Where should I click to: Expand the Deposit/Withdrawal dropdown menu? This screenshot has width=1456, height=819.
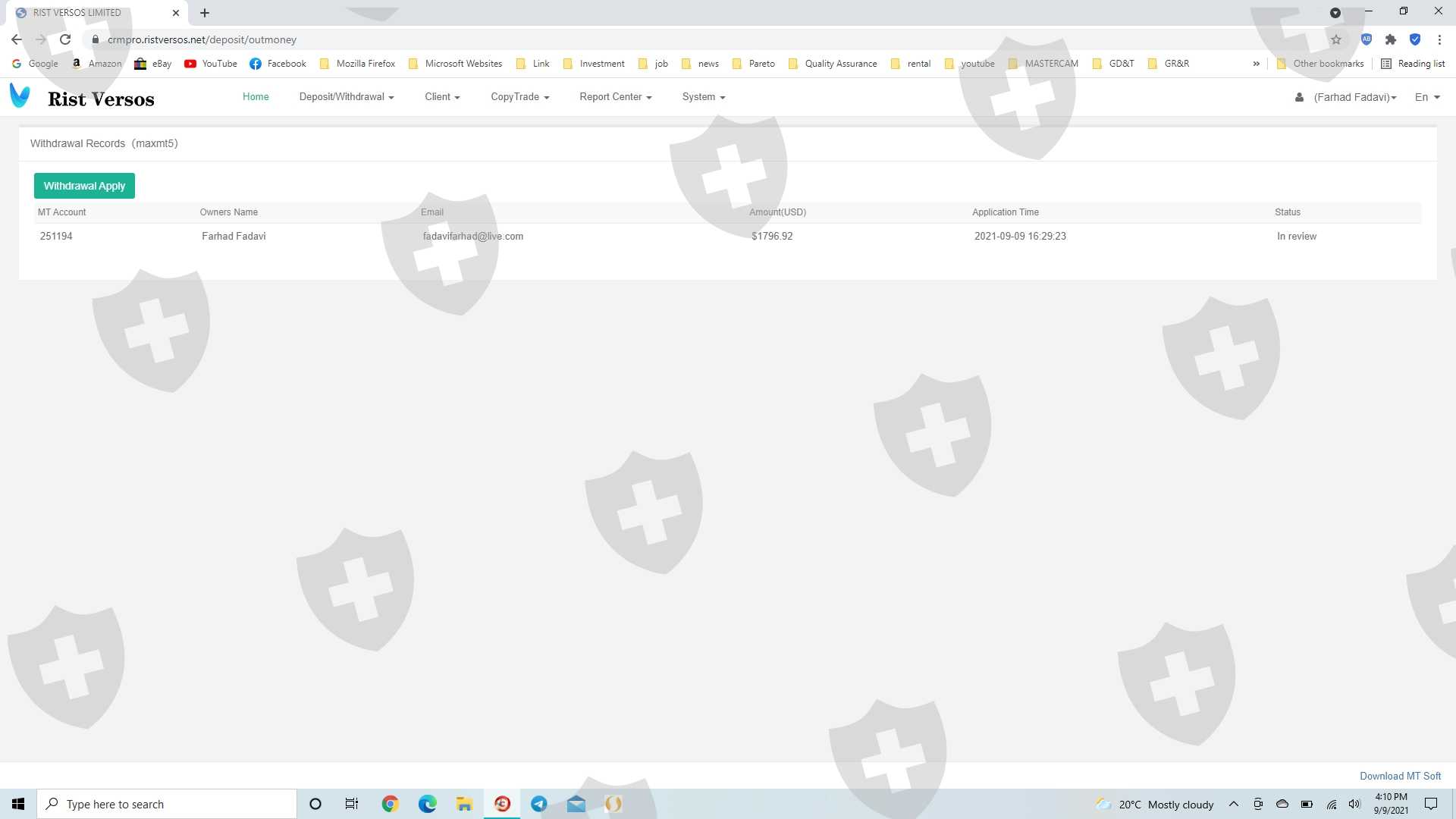(347, 97)
